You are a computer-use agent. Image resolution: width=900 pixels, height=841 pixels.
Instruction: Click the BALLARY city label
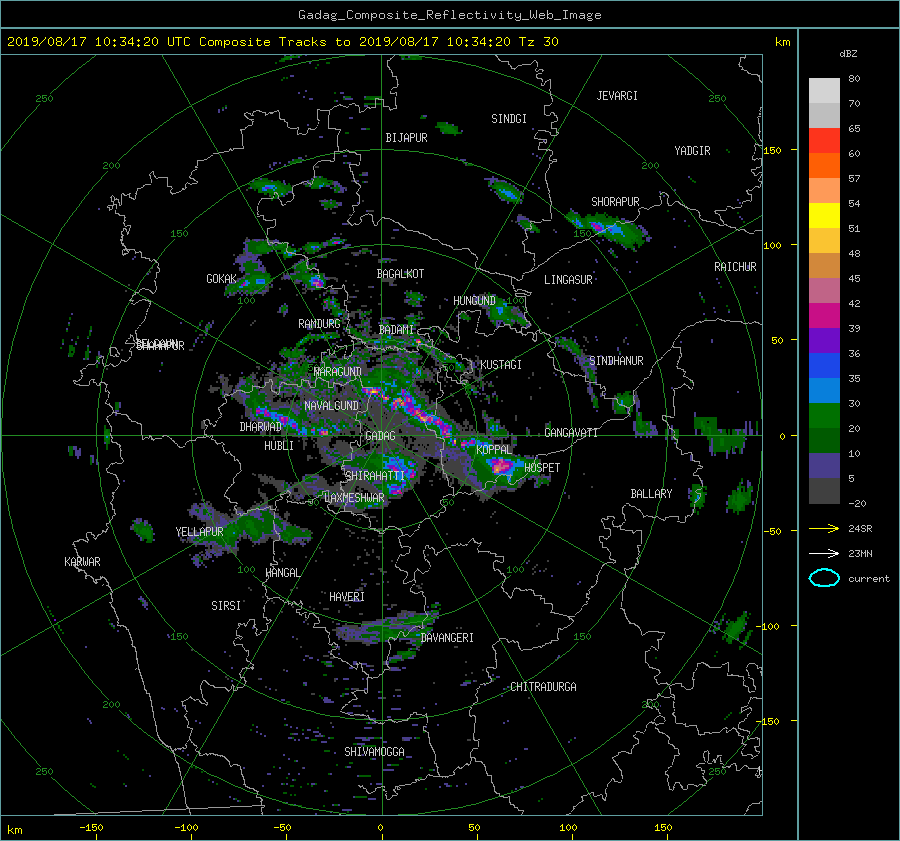coord(651,494)
